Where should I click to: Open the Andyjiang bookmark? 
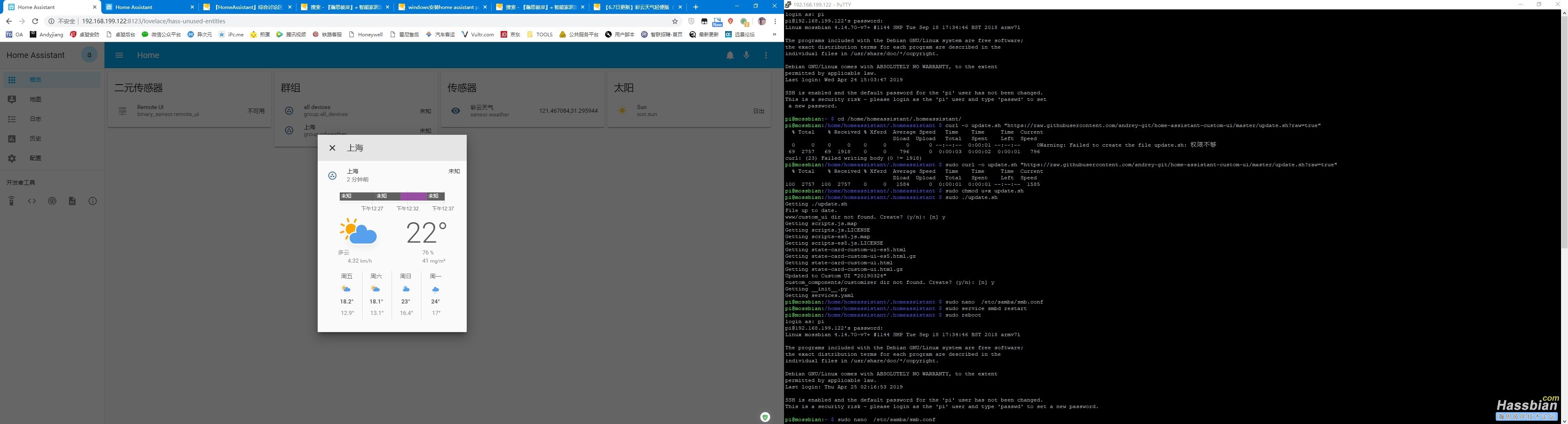(47, 35)
